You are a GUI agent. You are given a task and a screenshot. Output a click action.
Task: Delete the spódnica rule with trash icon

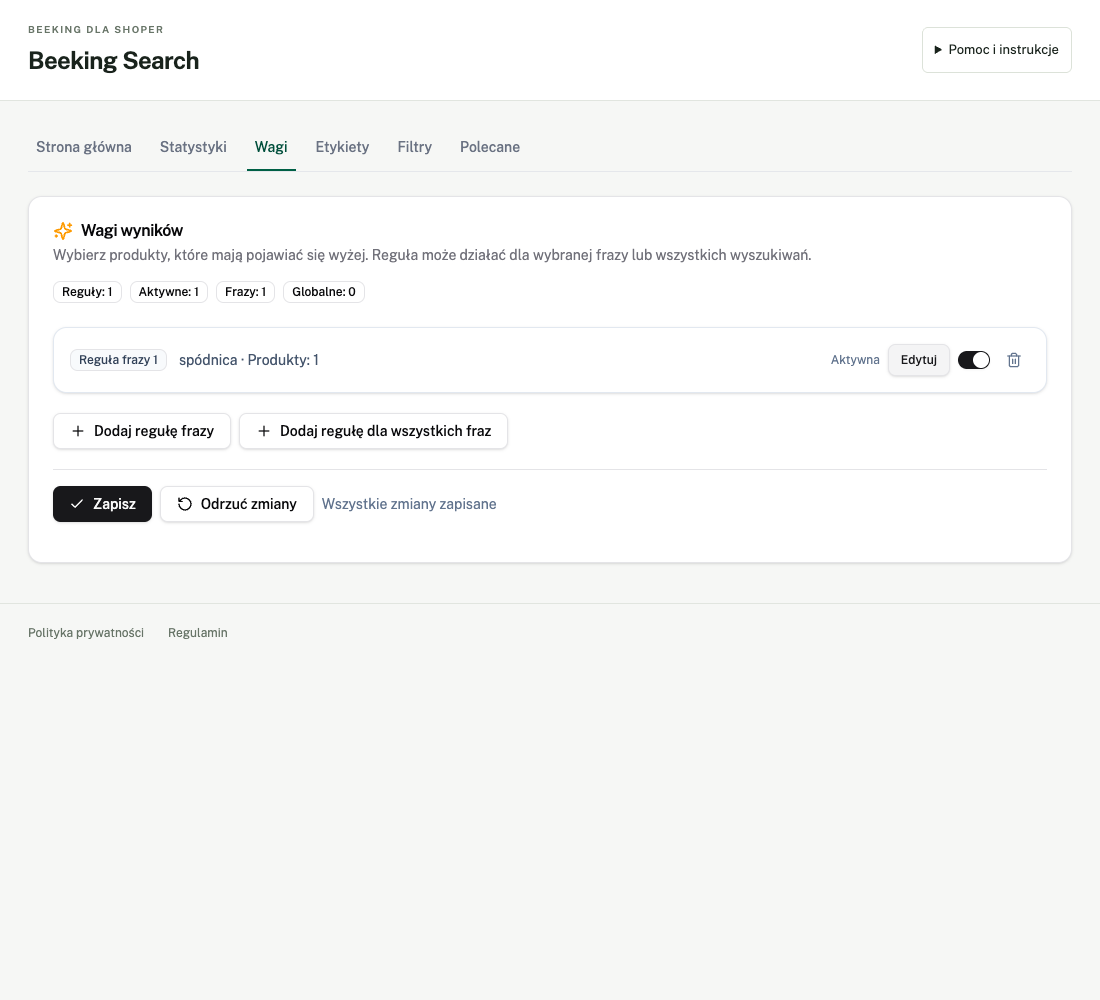tap(1014, 360)
